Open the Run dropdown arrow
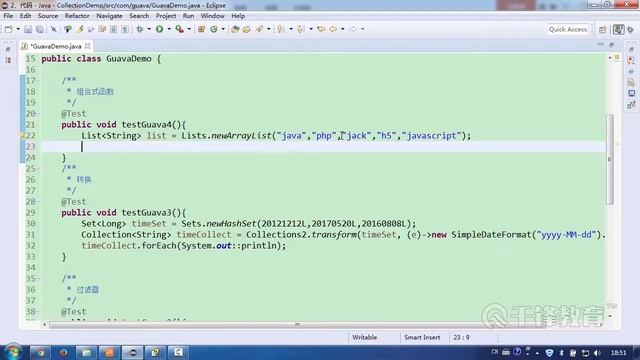 169,29
